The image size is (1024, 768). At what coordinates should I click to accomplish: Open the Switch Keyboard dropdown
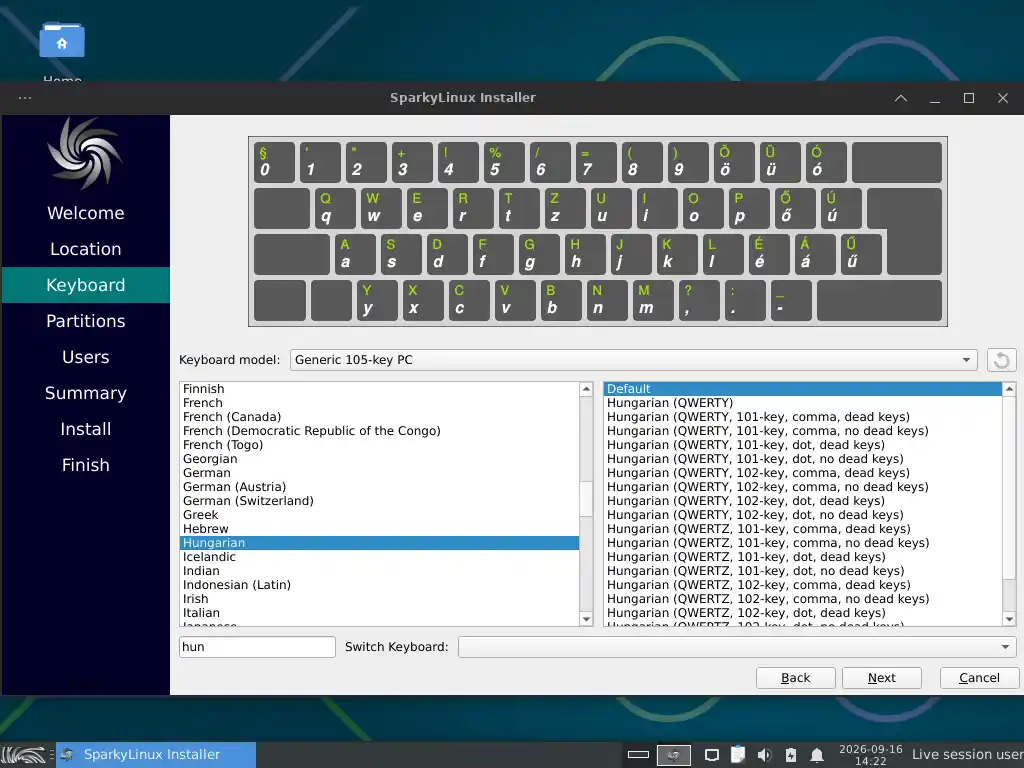(x=737, y=647)
